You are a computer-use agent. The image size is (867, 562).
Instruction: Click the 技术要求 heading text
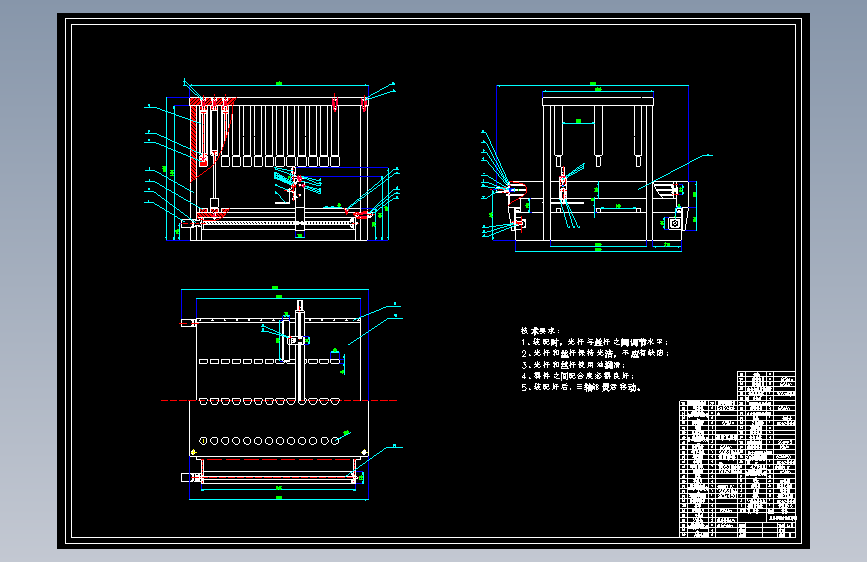click(540, 331)
